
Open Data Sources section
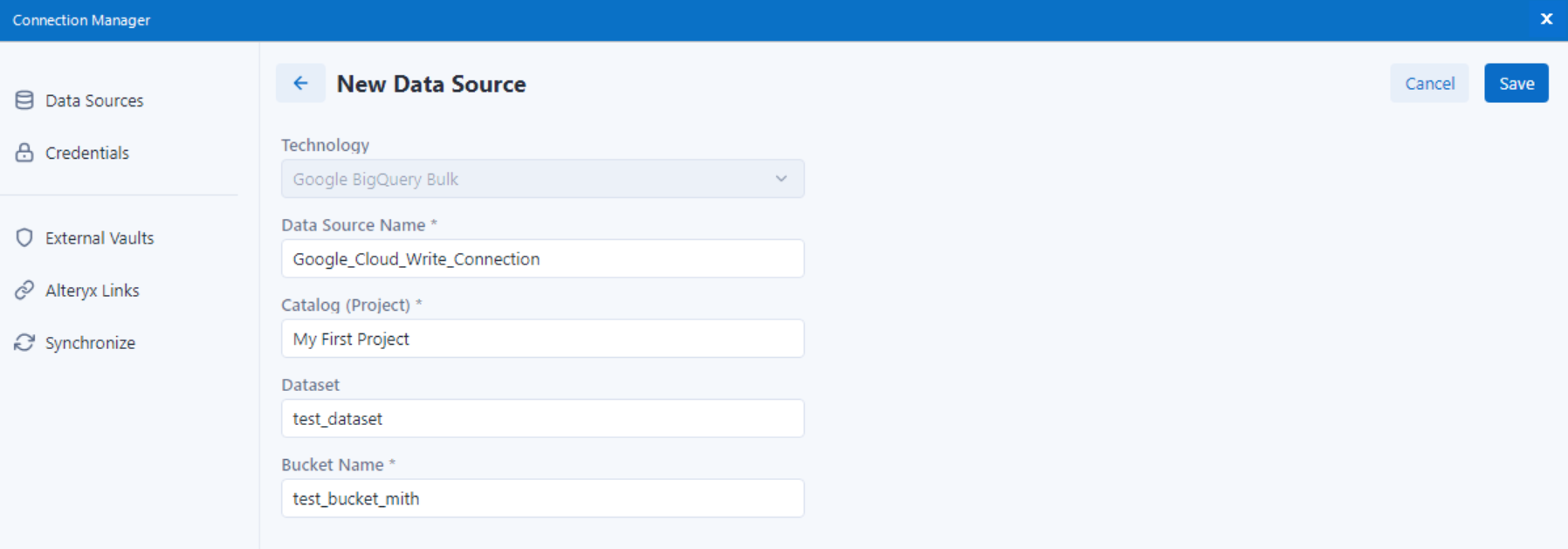coord(94,100)
